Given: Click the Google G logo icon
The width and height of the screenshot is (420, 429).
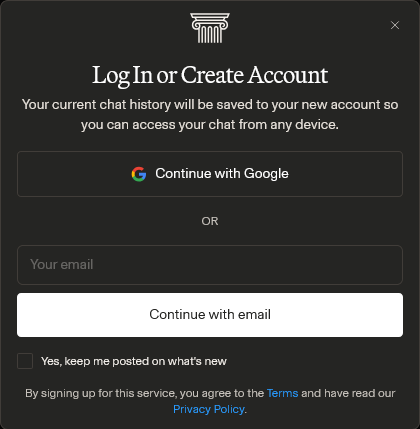Looking at the screenshot, I should (139, 174).
